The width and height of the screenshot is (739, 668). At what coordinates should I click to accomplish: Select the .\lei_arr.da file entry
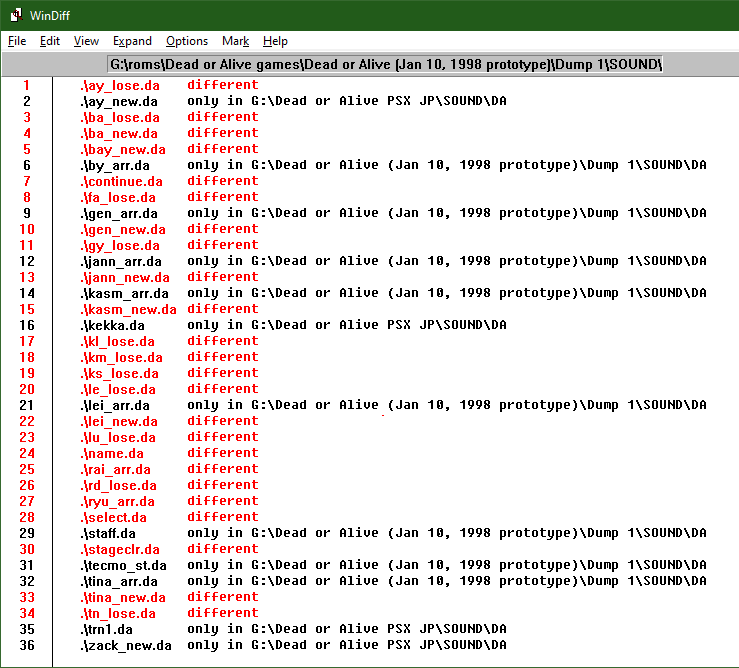click(115, 406)
